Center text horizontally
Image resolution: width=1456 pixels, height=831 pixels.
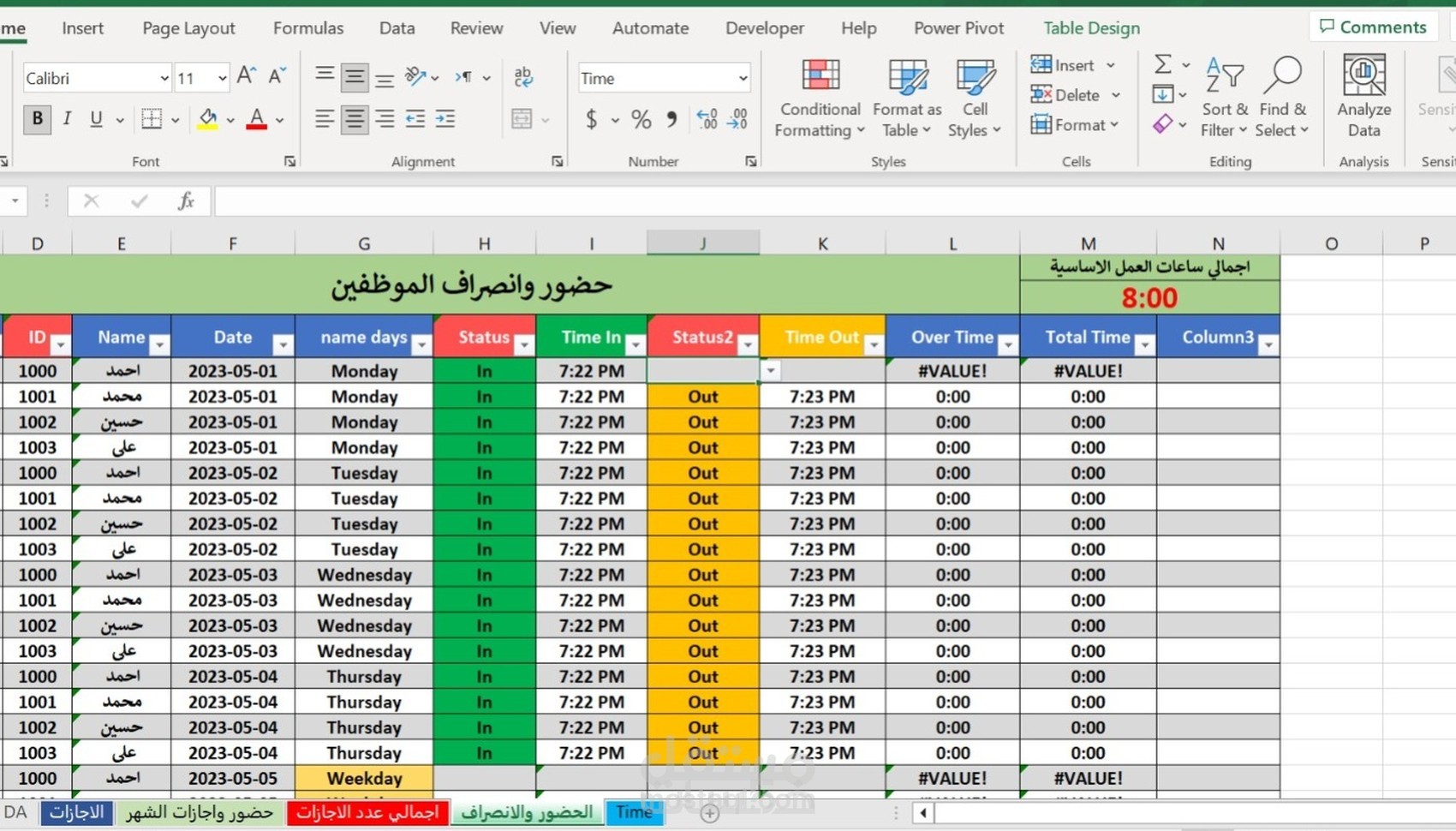pyautogui.click(x=354, y=119)
